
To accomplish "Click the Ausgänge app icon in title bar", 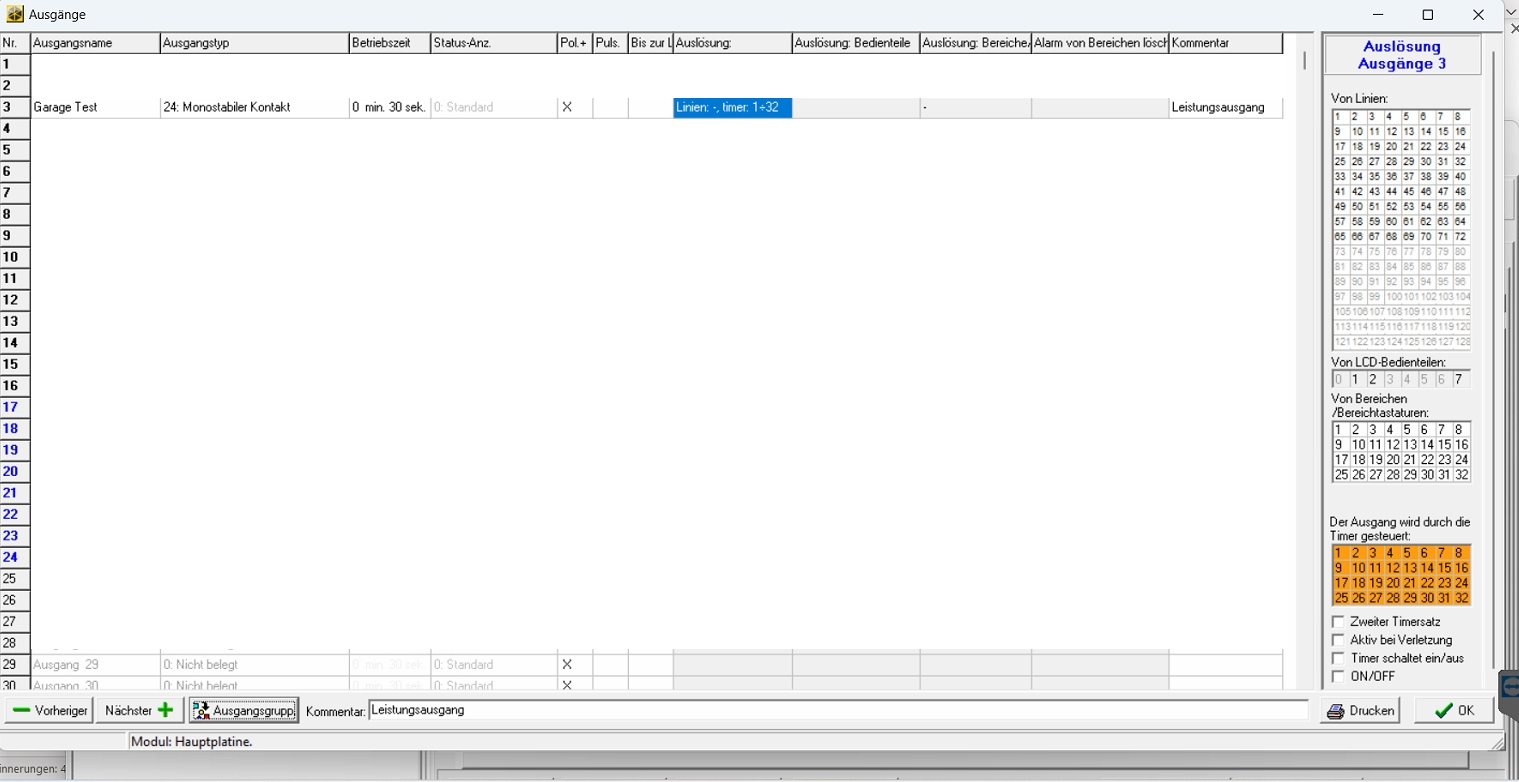I will (15, 15).
